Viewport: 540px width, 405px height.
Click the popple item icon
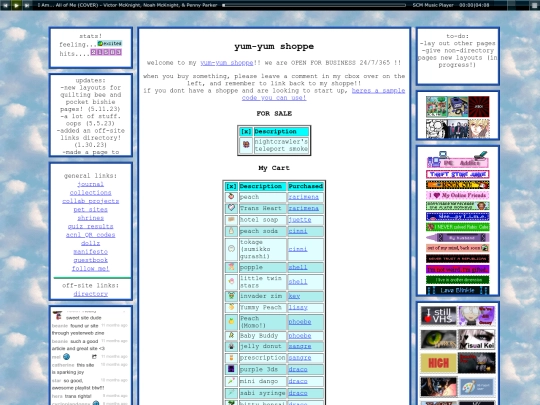tap(231, 267)
